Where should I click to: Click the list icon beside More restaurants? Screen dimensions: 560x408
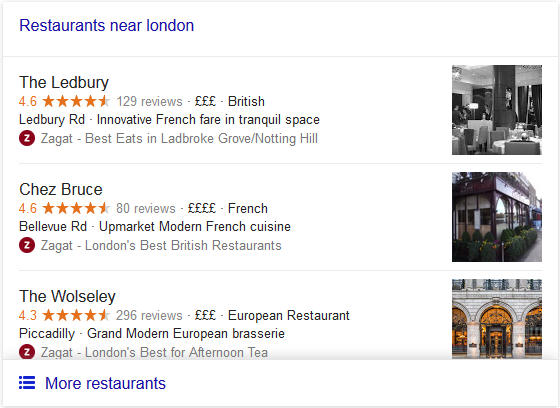[x=27, y=383]
